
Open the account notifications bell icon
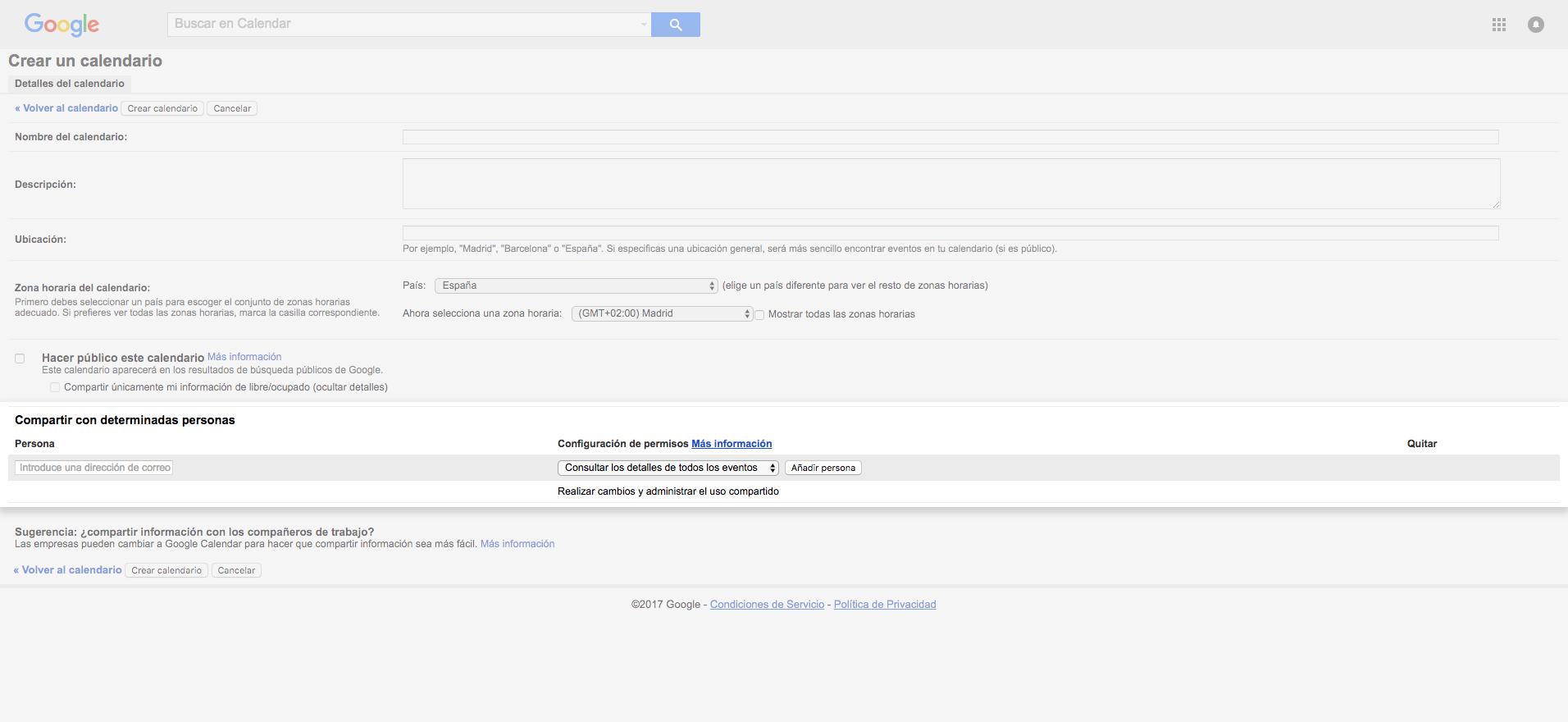[x=1536, y=25]
